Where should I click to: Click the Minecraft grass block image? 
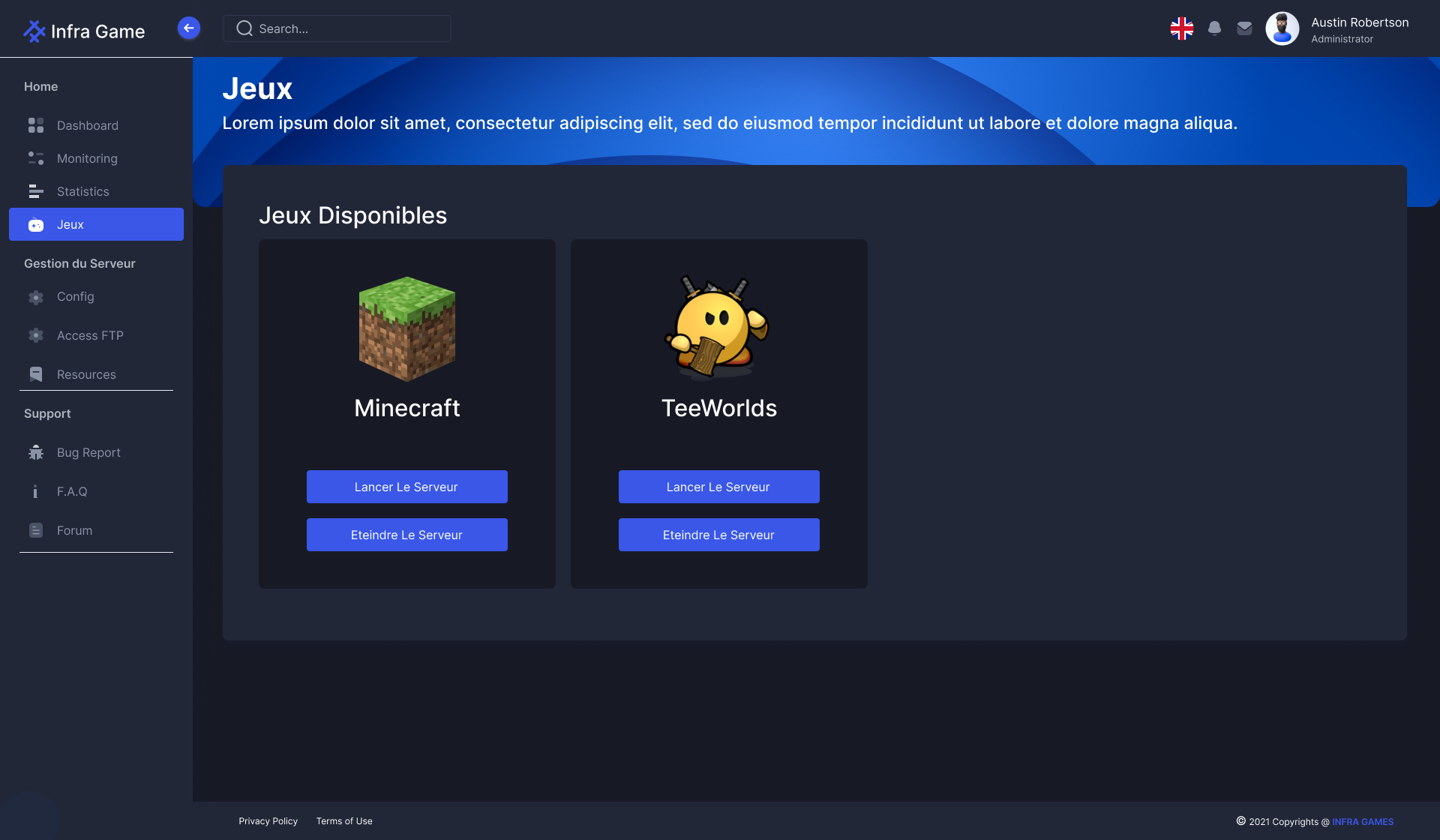coord(407,328)
